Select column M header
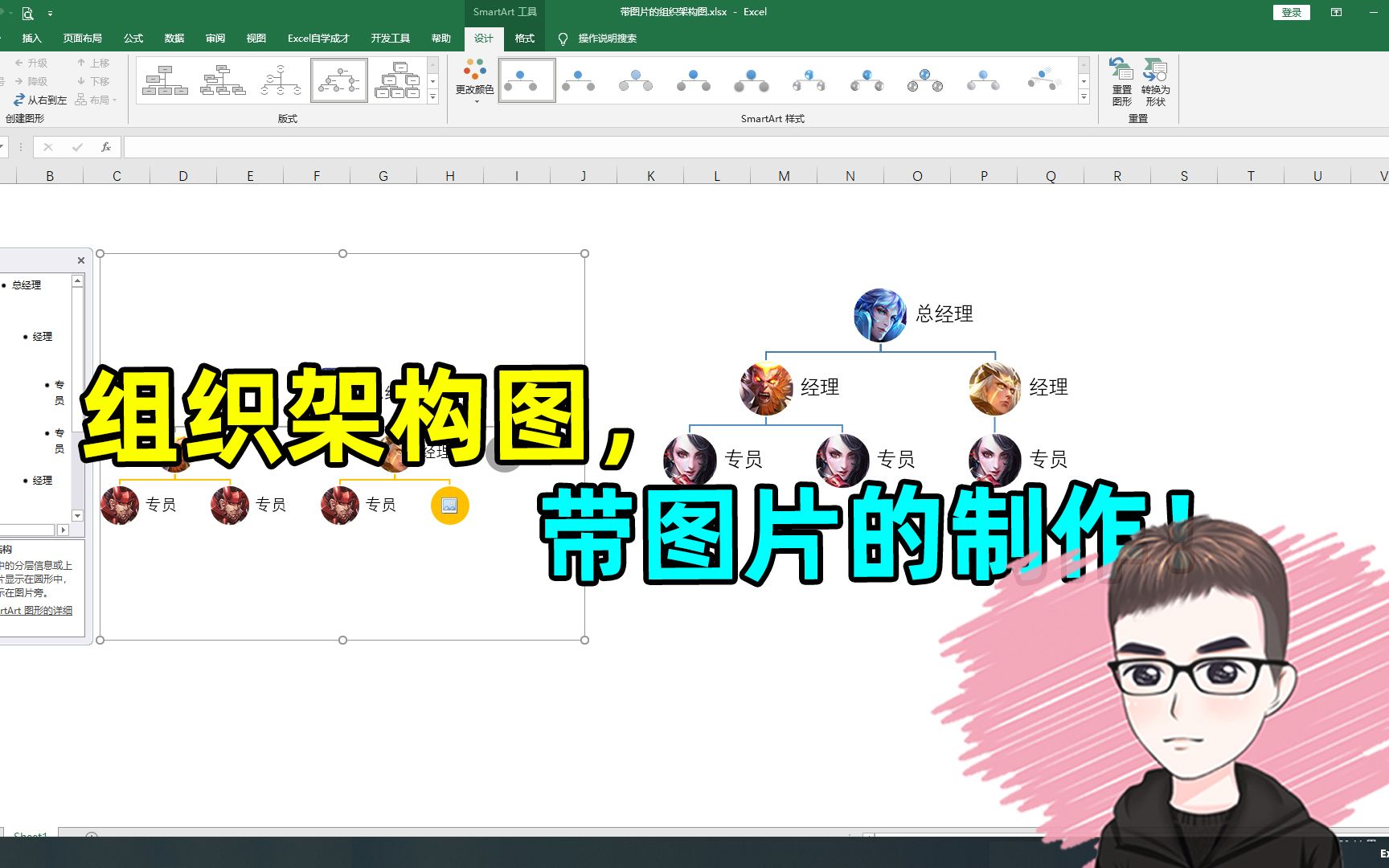 (x=784, y=176)
